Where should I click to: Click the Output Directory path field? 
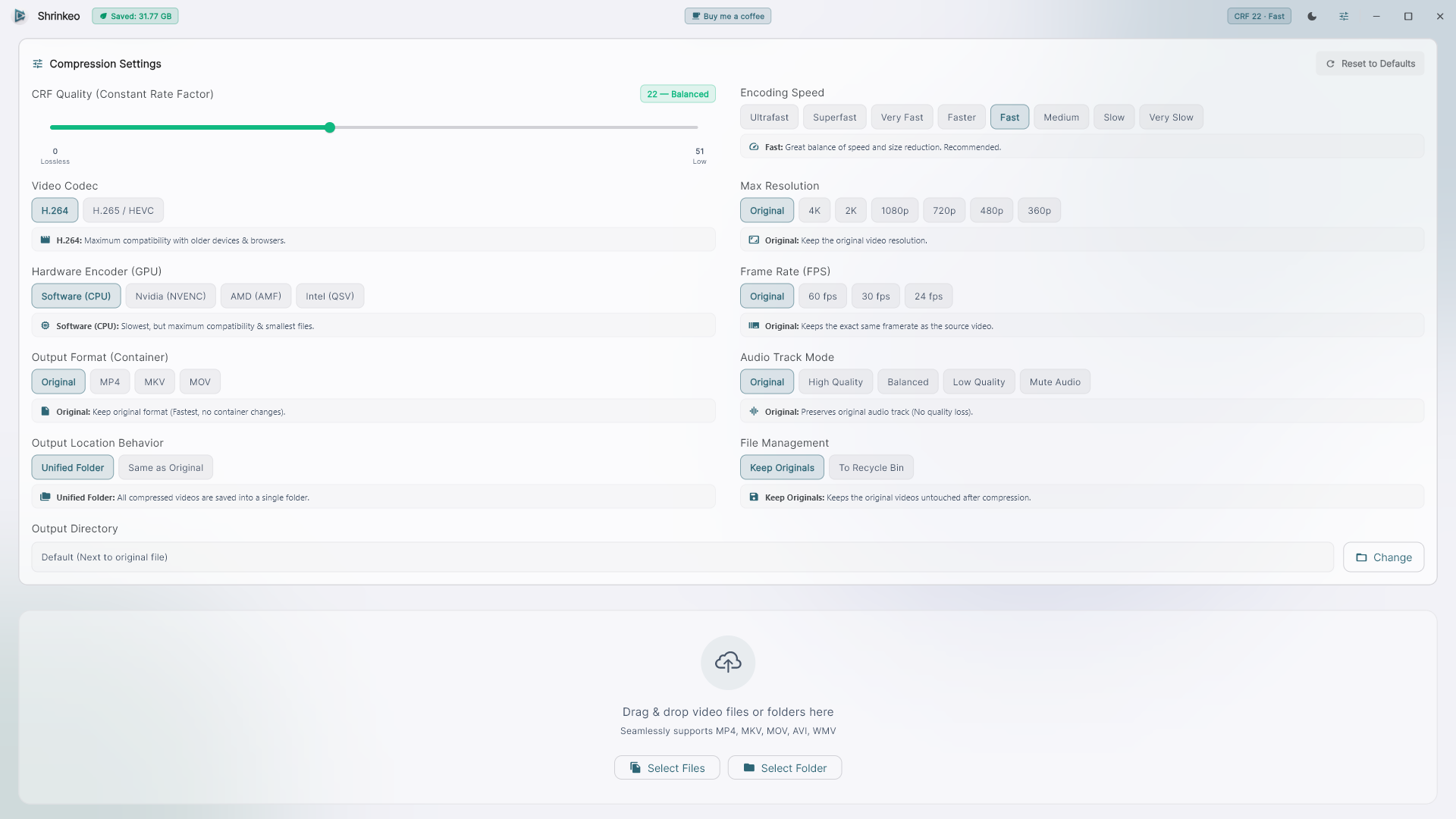pyautogui.click(x=682, y=557)
